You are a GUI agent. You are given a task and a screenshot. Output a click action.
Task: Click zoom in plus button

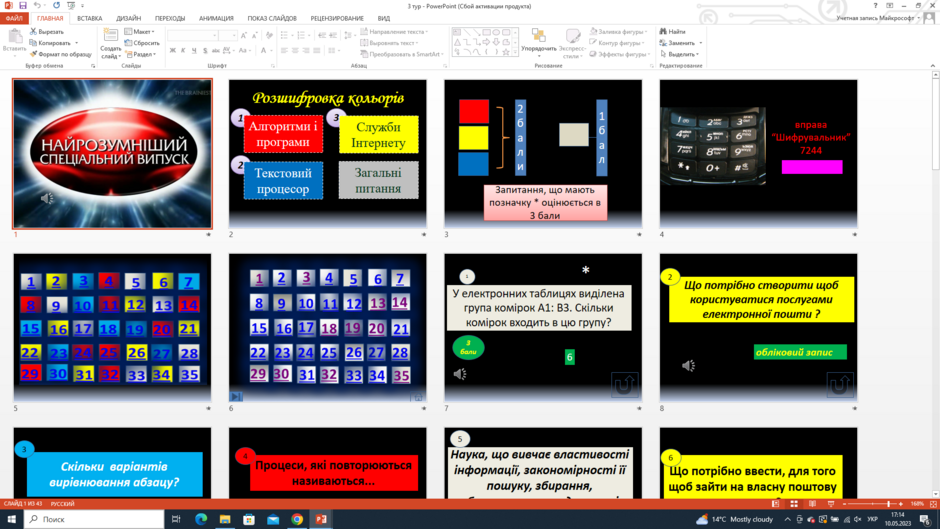900,504
